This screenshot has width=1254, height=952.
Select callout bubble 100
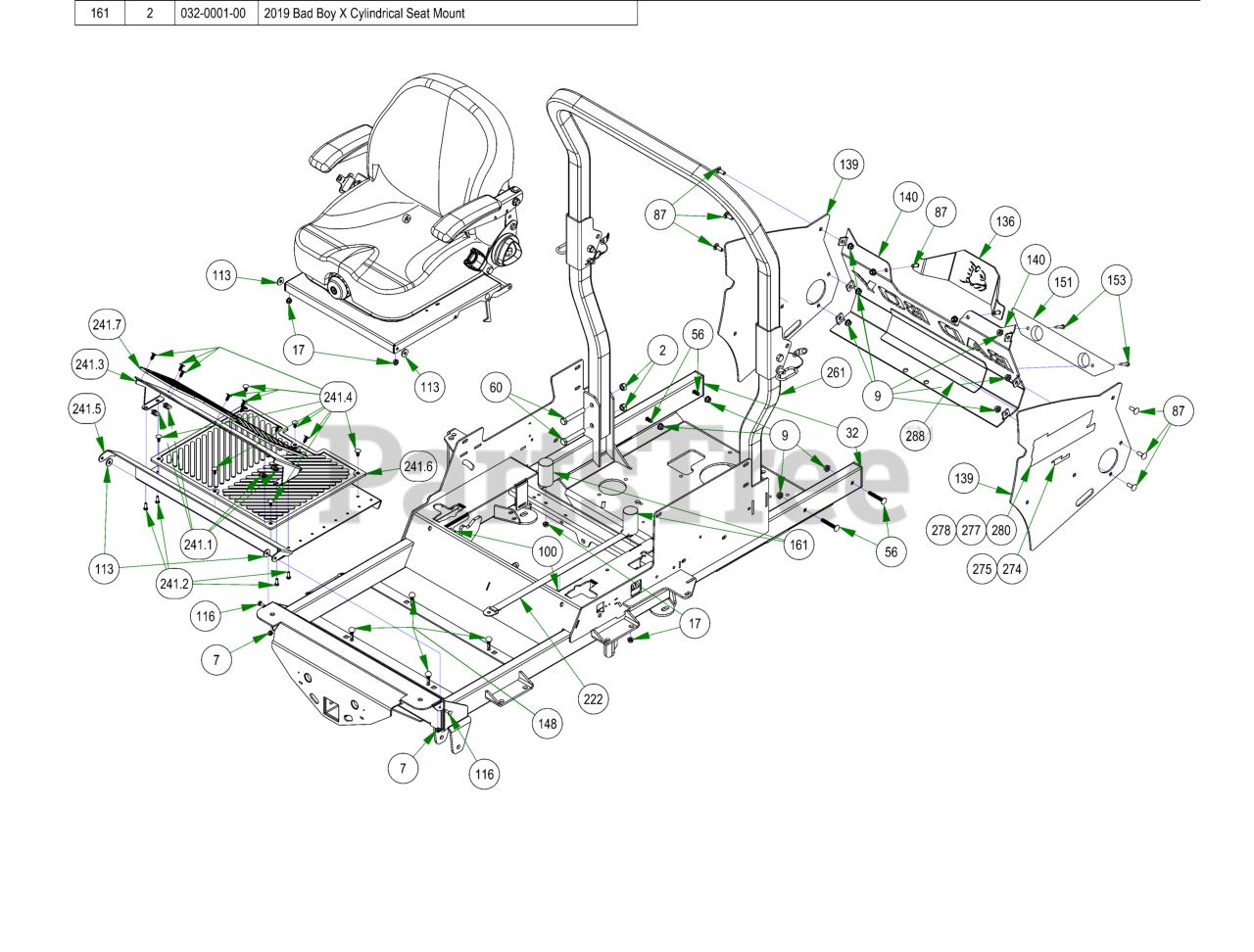point(548,551)
